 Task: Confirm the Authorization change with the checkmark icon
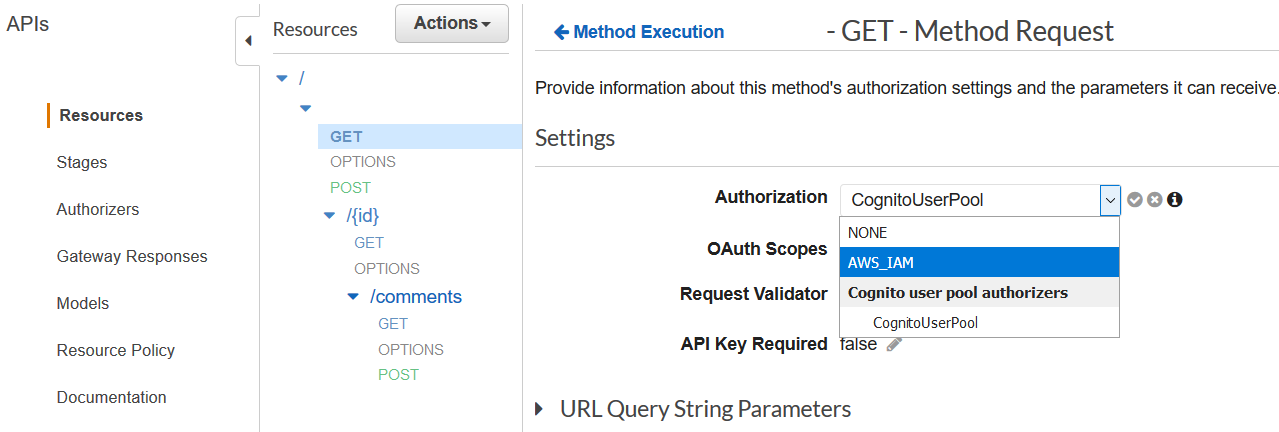(1134, 200)
